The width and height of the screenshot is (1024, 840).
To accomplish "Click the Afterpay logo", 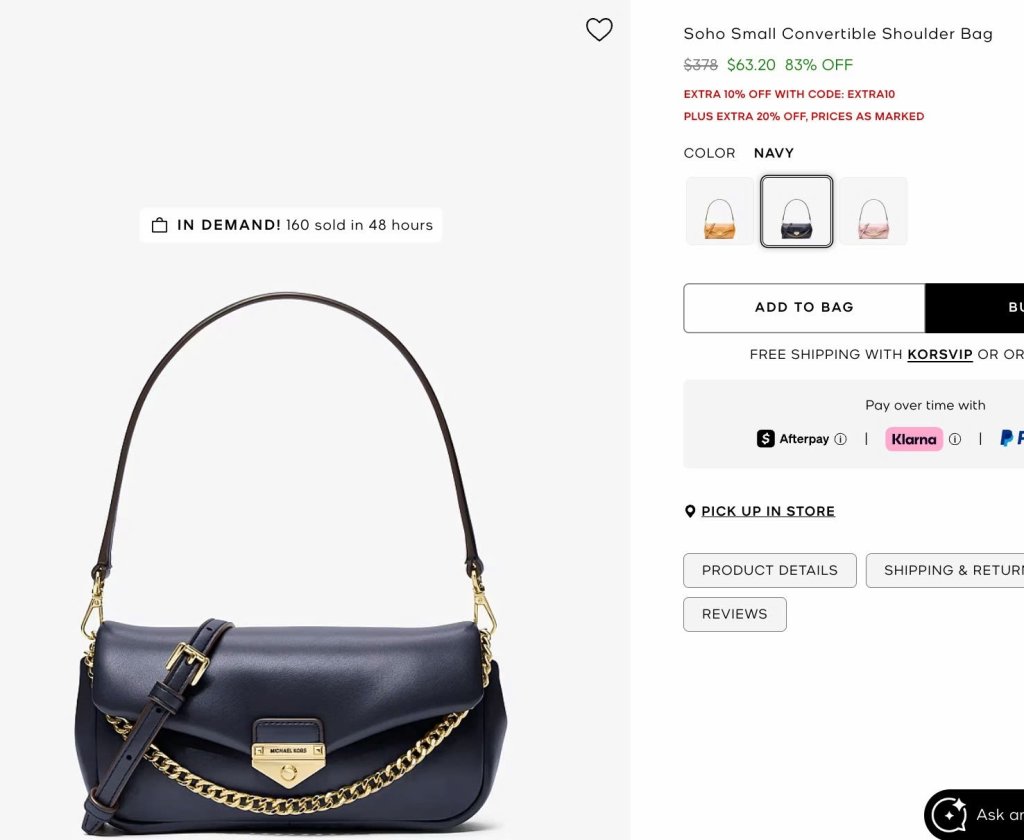I will 793,439.
